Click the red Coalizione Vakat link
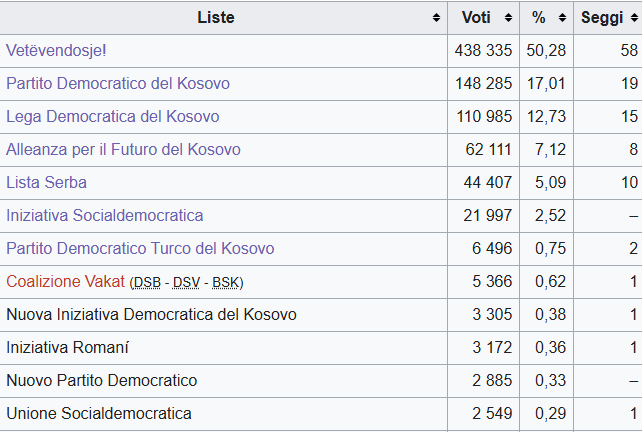Viewport: 642px width, 432px height. point(65,281)
